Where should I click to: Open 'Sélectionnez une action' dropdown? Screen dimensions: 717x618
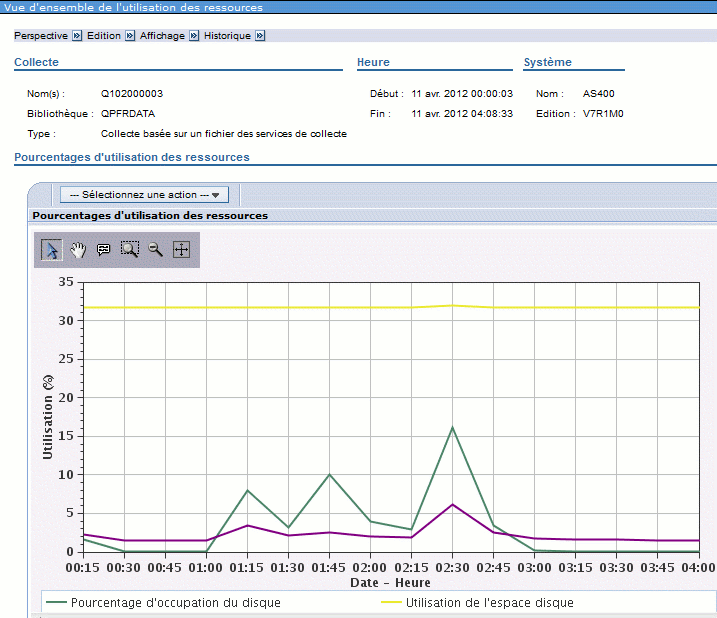[144, 195]
